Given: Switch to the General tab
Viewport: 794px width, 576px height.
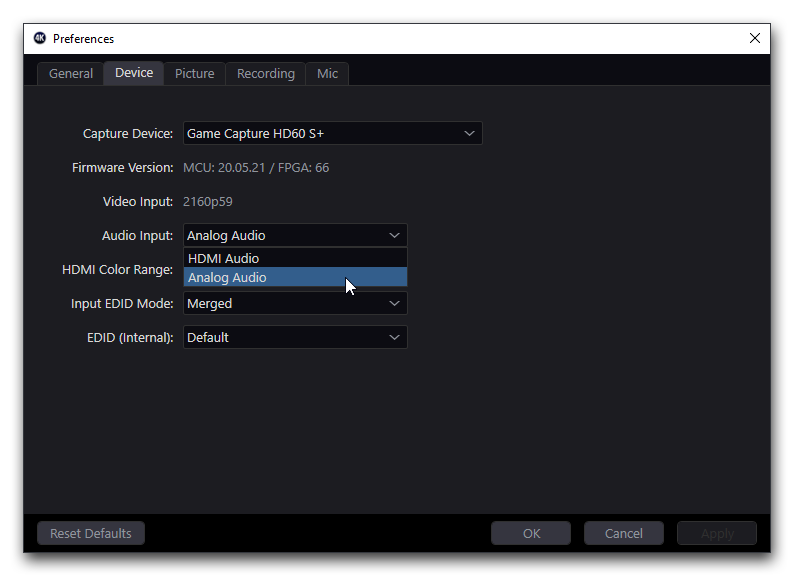Looking at the screenshot, I should coord(70,73).
